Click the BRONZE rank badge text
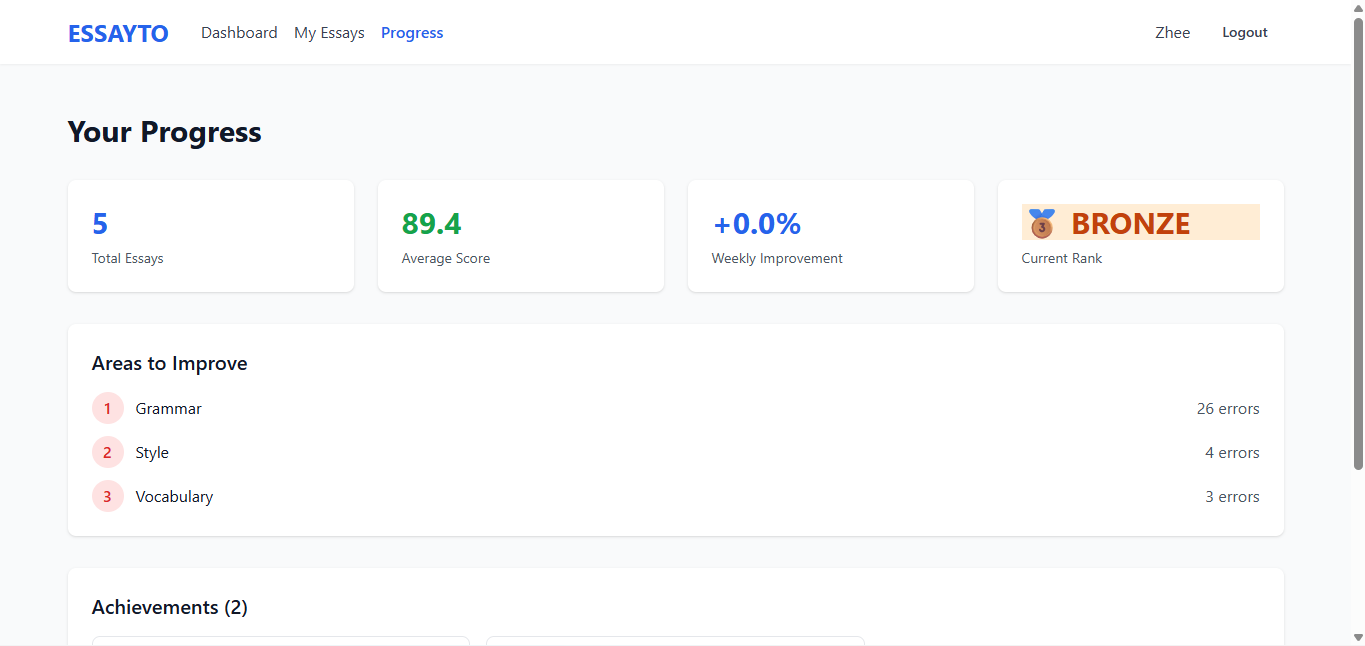 point(1131,223)
